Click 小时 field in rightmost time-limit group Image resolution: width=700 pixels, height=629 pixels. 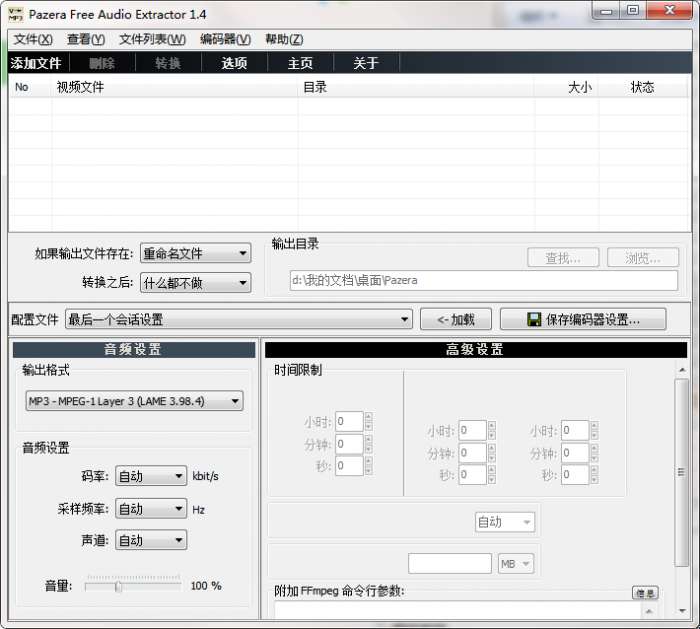[x=575, y=430]
